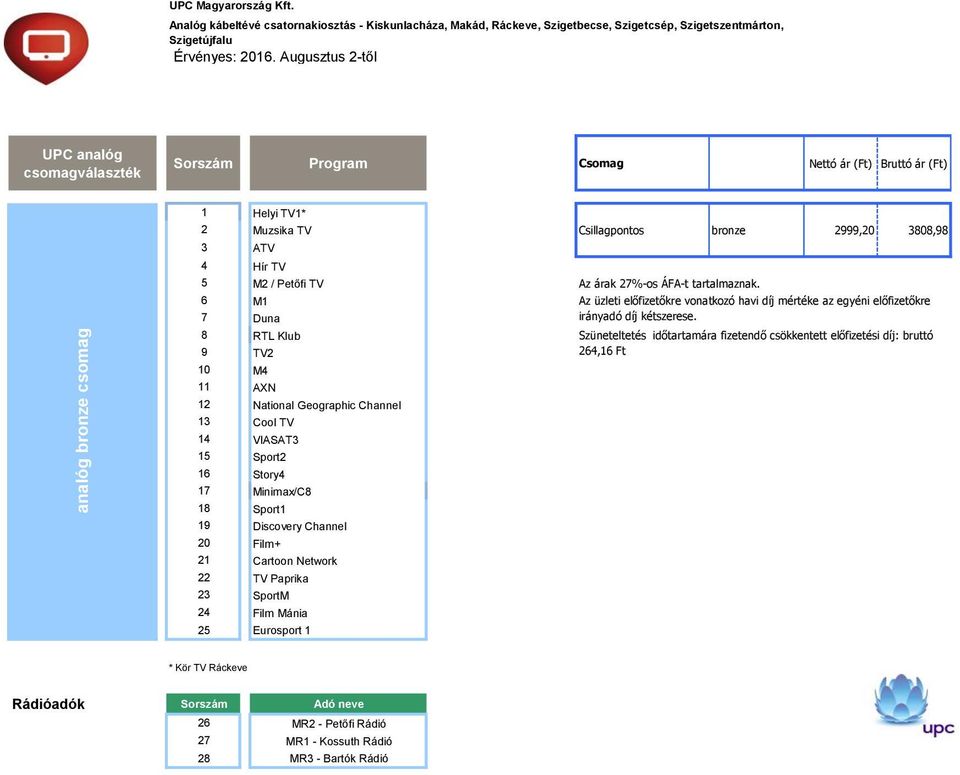This screenshot has height=775, width=960.
Task: Click Film Mánia channel name
Action: [280, 613]
